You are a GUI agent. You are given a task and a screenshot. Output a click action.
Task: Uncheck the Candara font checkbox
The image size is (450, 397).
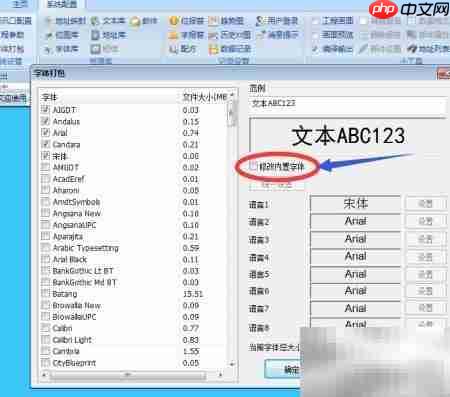coord(45,144)
